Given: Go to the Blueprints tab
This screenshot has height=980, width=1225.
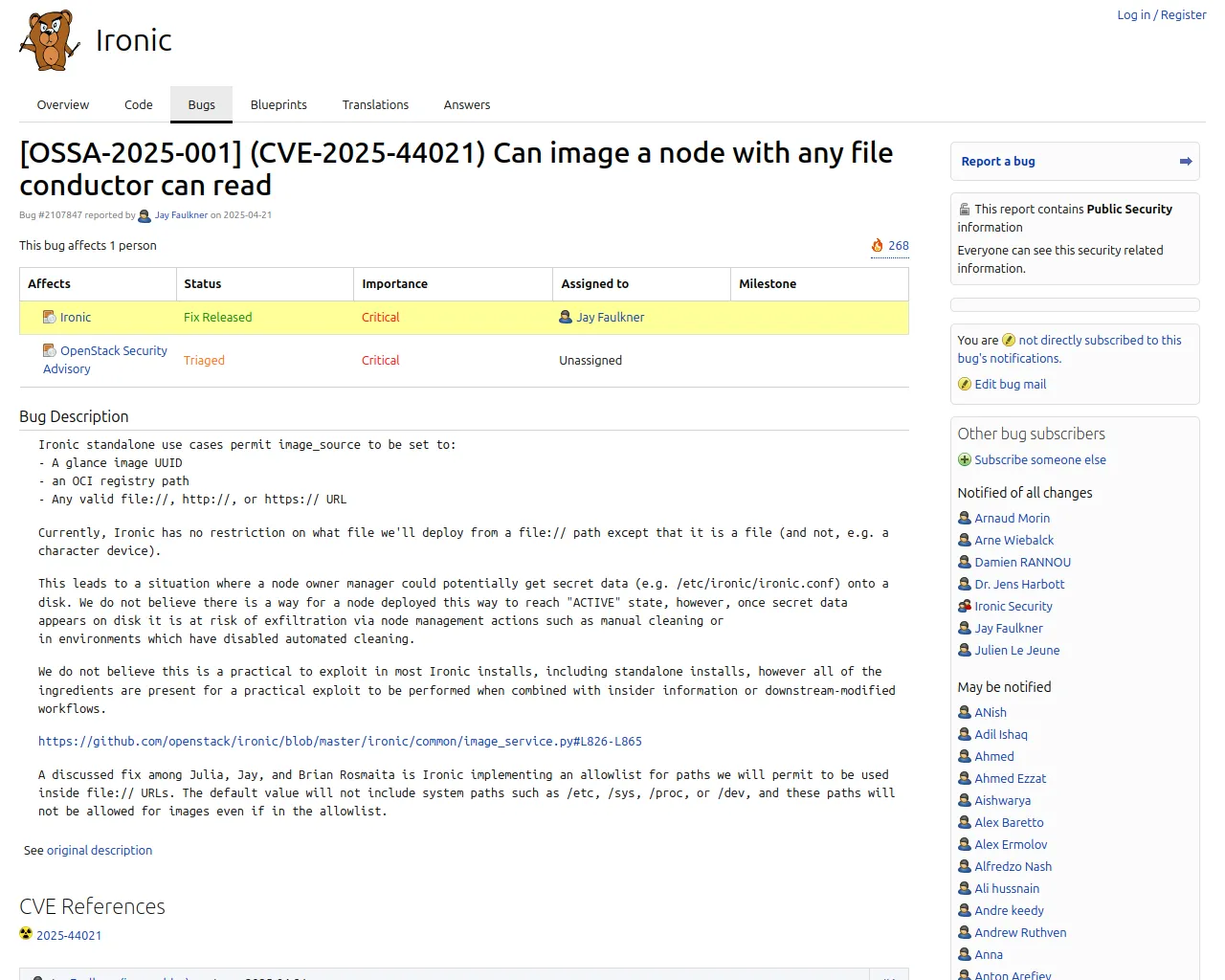Looking at the screenshot, I should pyautogui.click(x=278, y=105).
